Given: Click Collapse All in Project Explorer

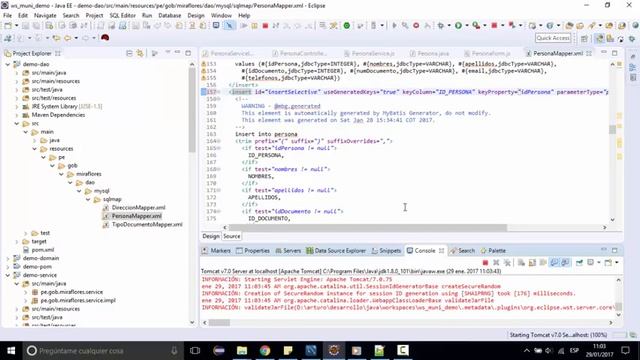Looking at the screenshot, I should pos(129,53).
